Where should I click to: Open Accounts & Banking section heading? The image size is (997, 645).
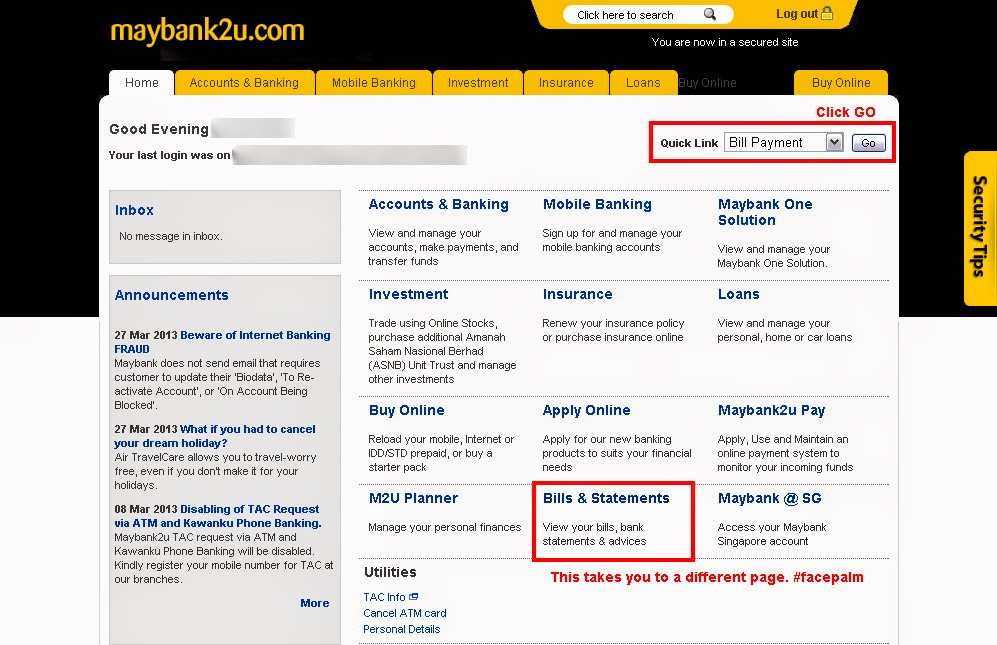[x=439, y=204]
